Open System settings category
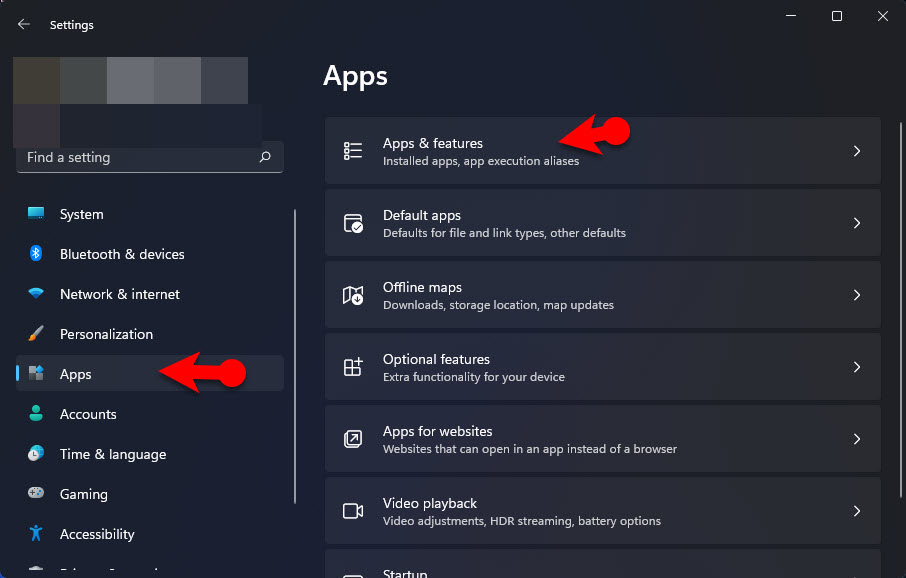Viewport: 906px width, 578px height. pos(150,214)
